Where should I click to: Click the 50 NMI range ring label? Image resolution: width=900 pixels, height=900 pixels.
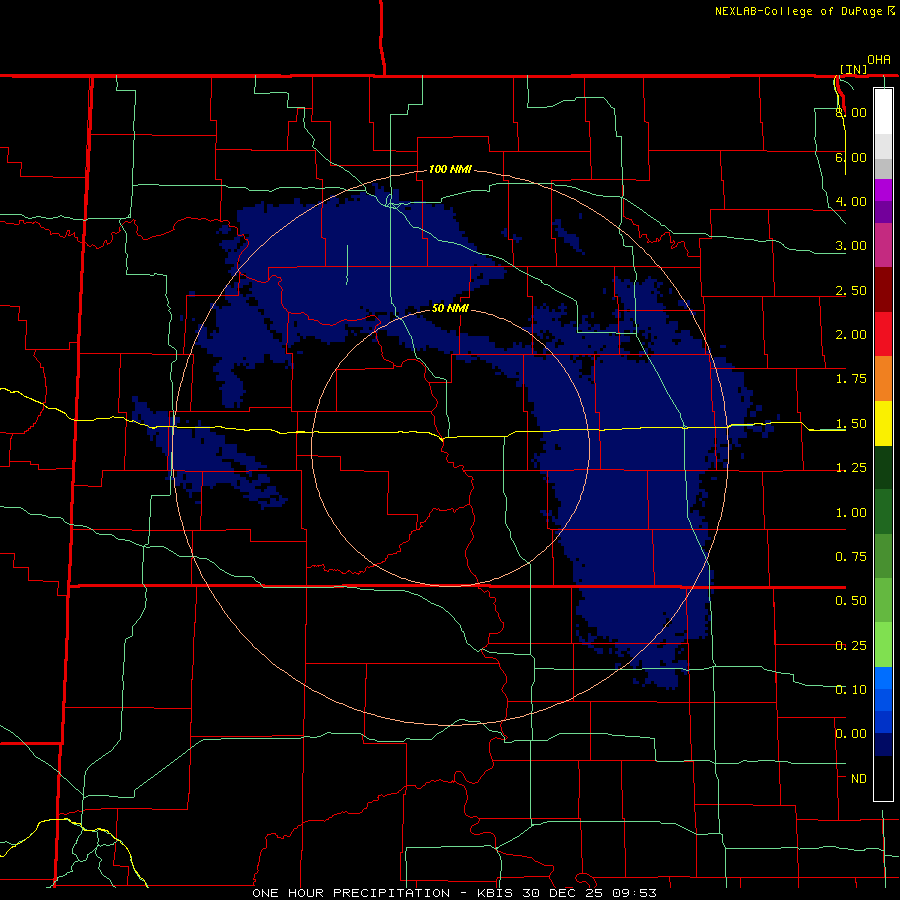[450, 308]
